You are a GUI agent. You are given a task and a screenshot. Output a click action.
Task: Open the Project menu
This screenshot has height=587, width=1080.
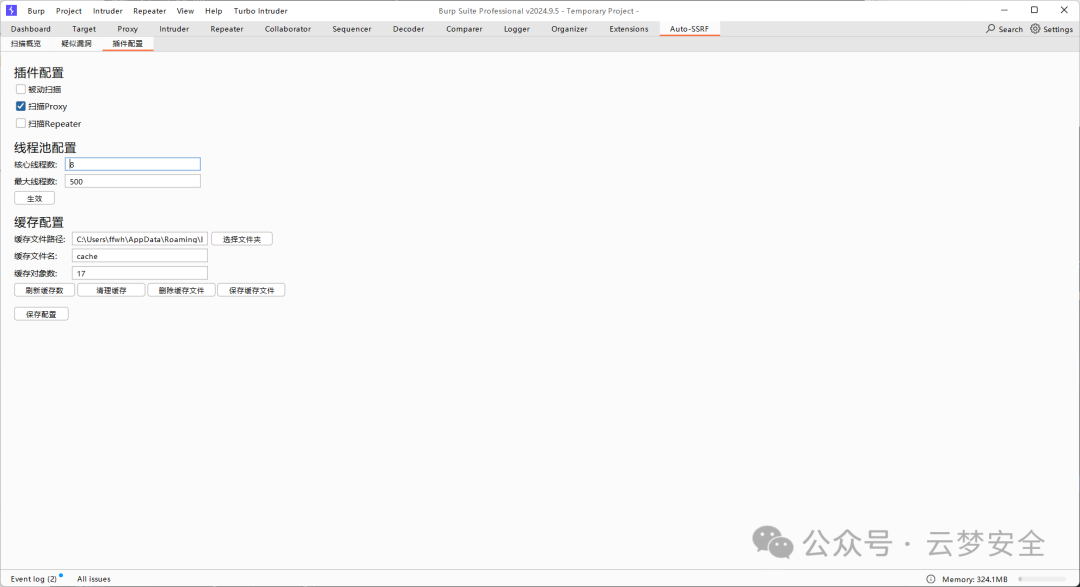coord(69,11)
